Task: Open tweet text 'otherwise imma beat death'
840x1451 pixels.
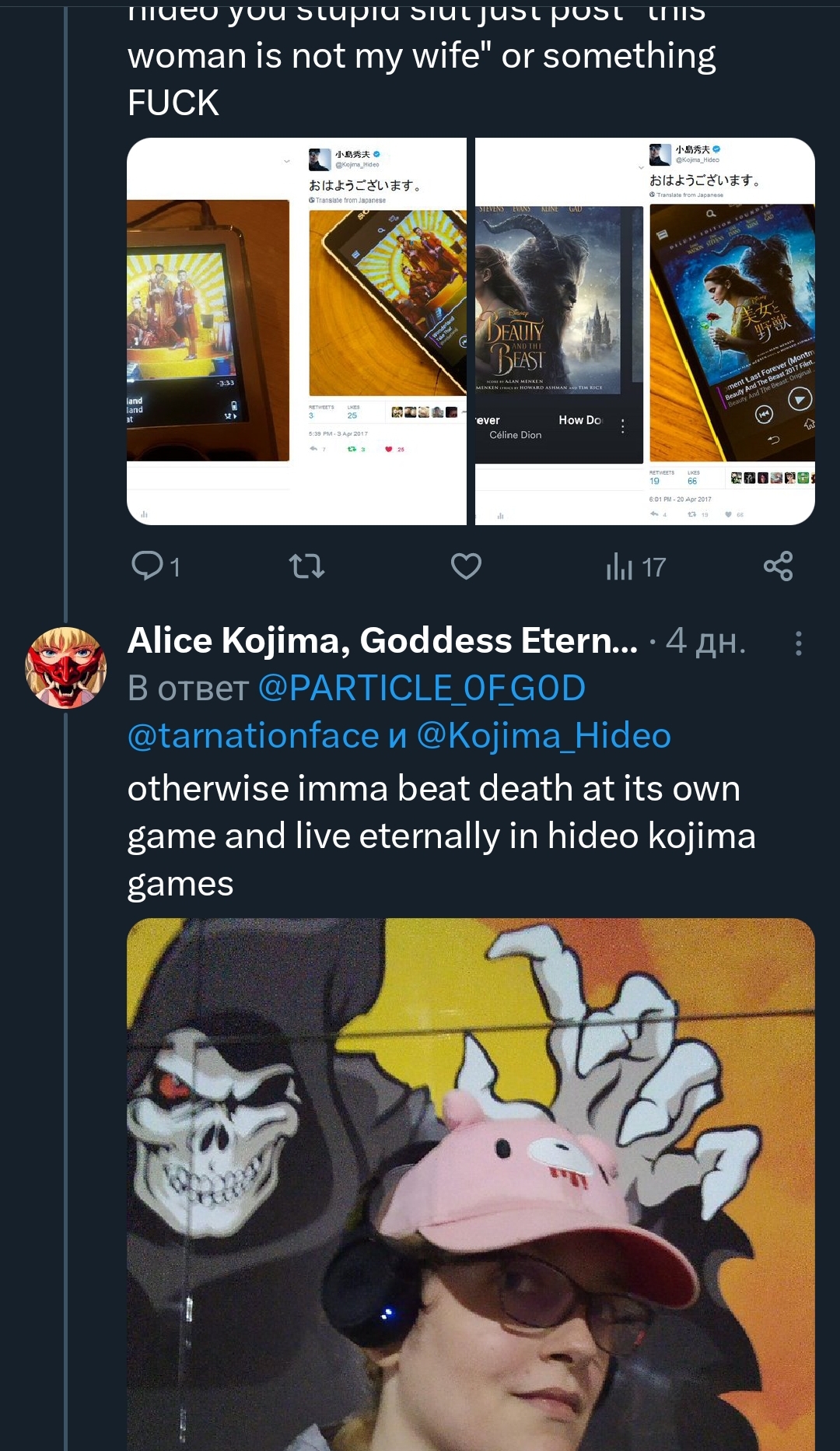Action: click(x=442, y=836)
